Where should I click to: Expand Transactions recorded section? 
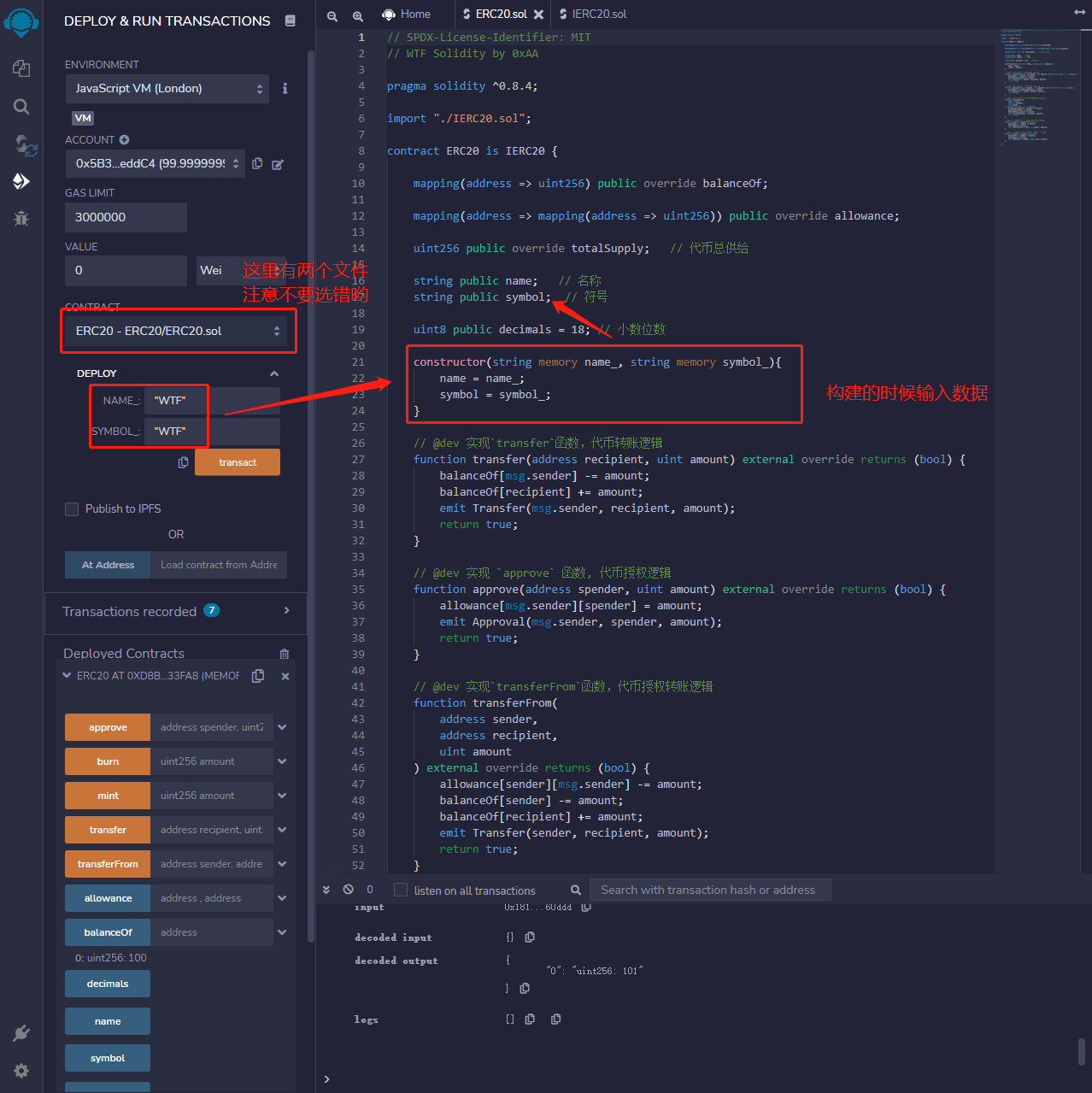pos(286,611)
